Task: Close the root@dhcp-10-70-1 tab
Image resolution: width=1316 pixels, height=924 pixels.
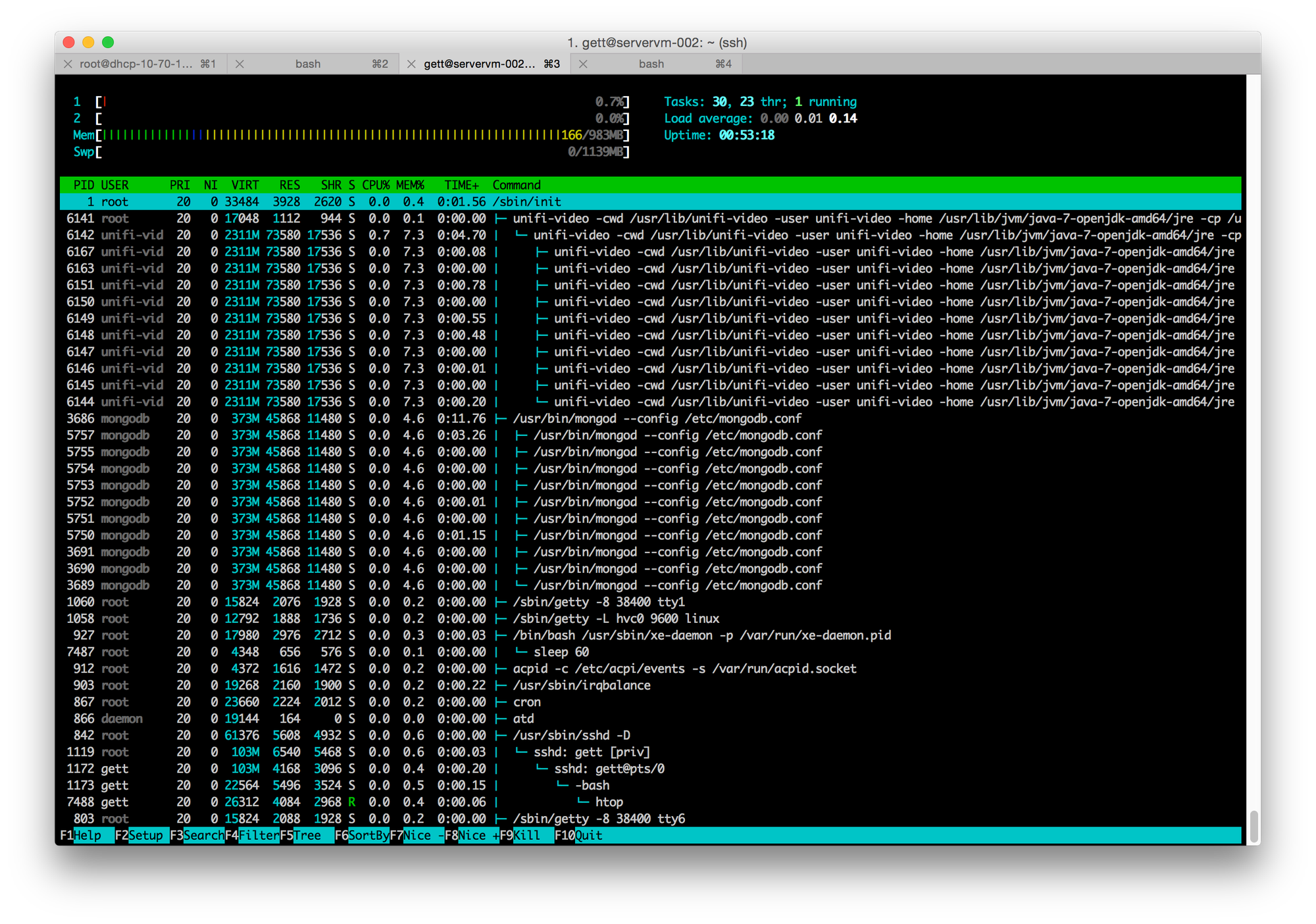Action: [x=68, y=64]
